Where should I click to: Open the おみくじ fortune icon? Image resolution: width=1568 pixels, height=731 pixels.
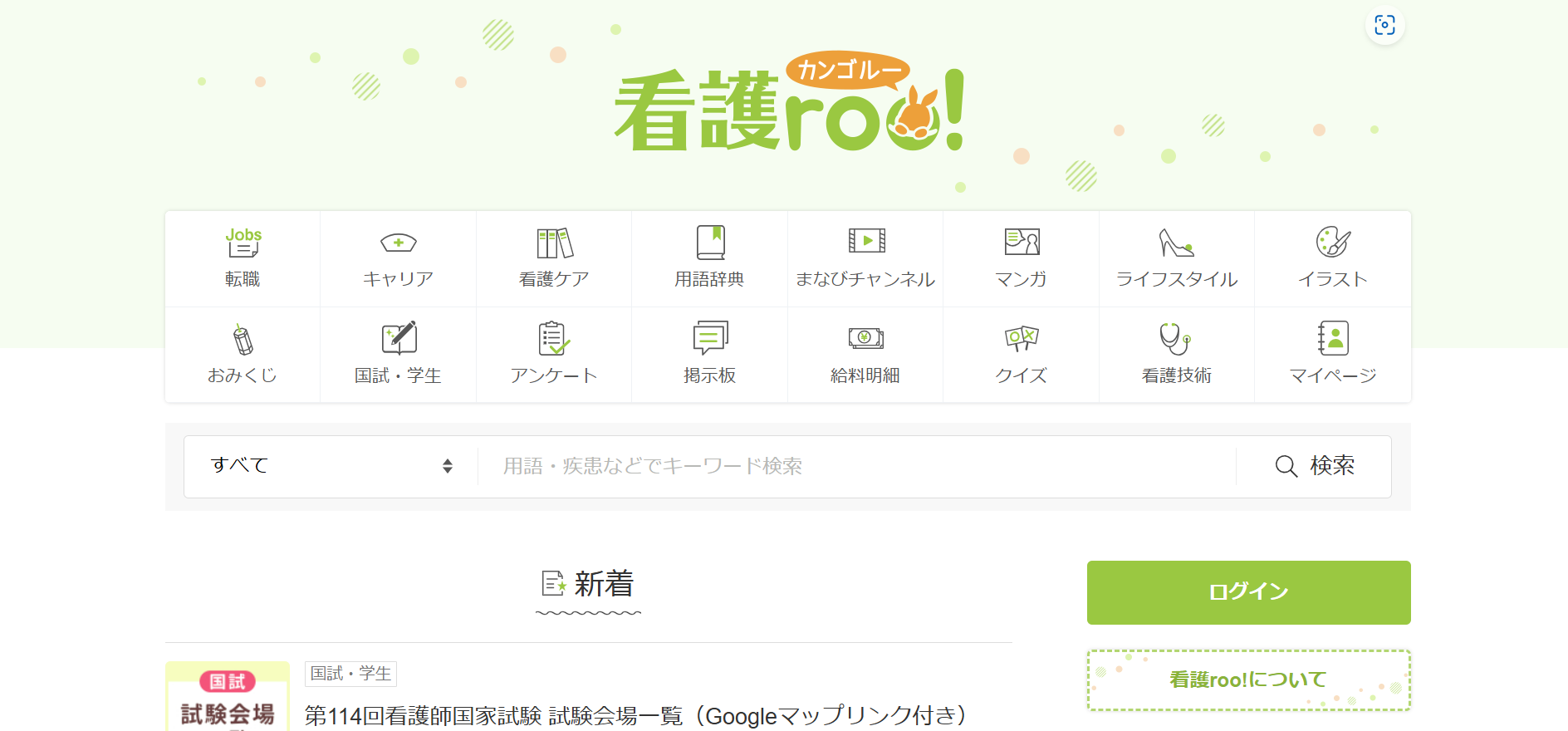coord(243,340)
